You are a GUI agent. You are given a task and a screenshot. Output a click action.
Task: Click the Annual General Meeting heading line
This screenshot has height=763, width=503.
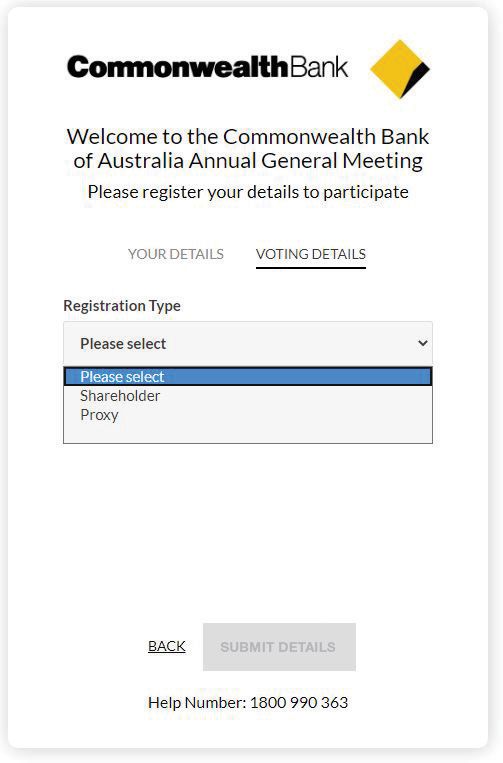pos(248,161)
